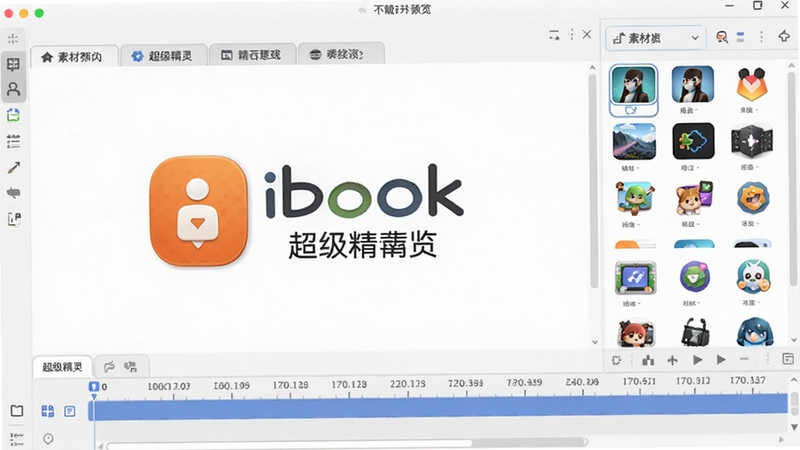
Task: Select the white rabbit character thumbnail
Action: [753, 277]
